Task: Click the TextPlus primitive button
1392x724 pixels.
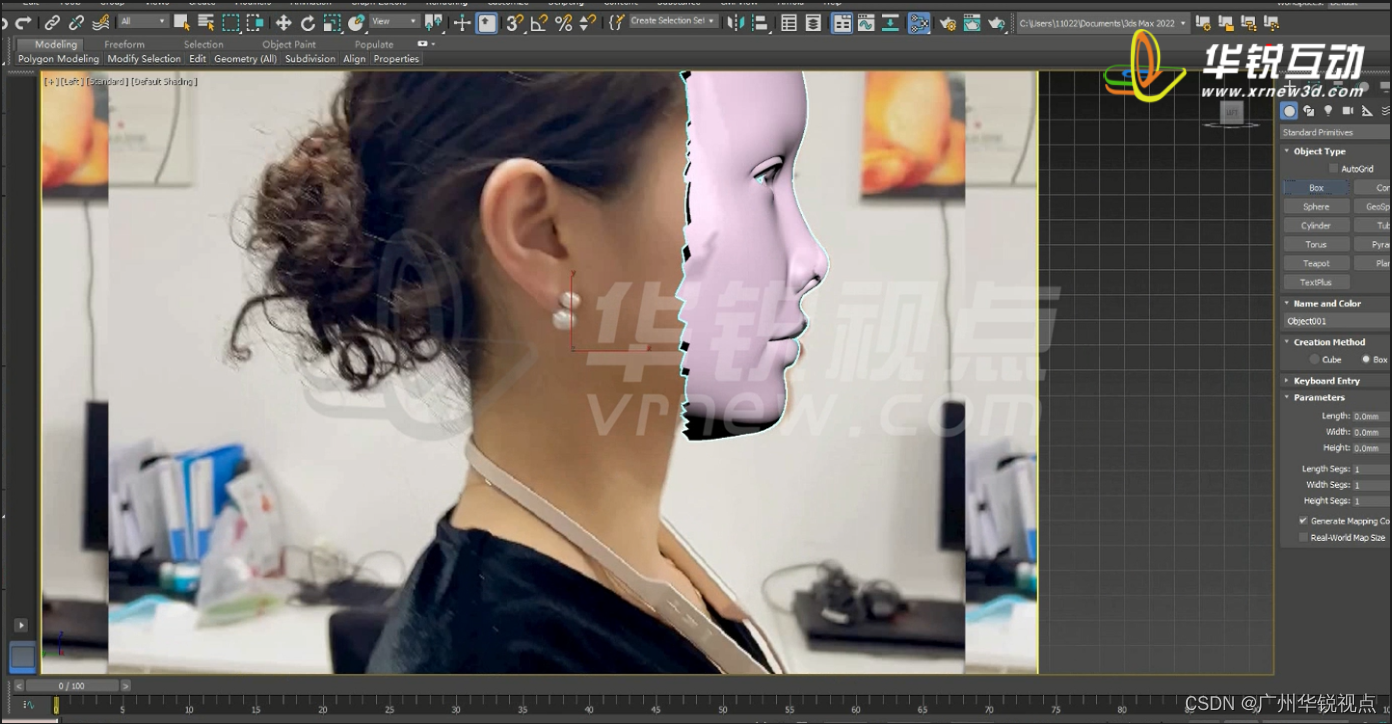Action: point(1316,283)
